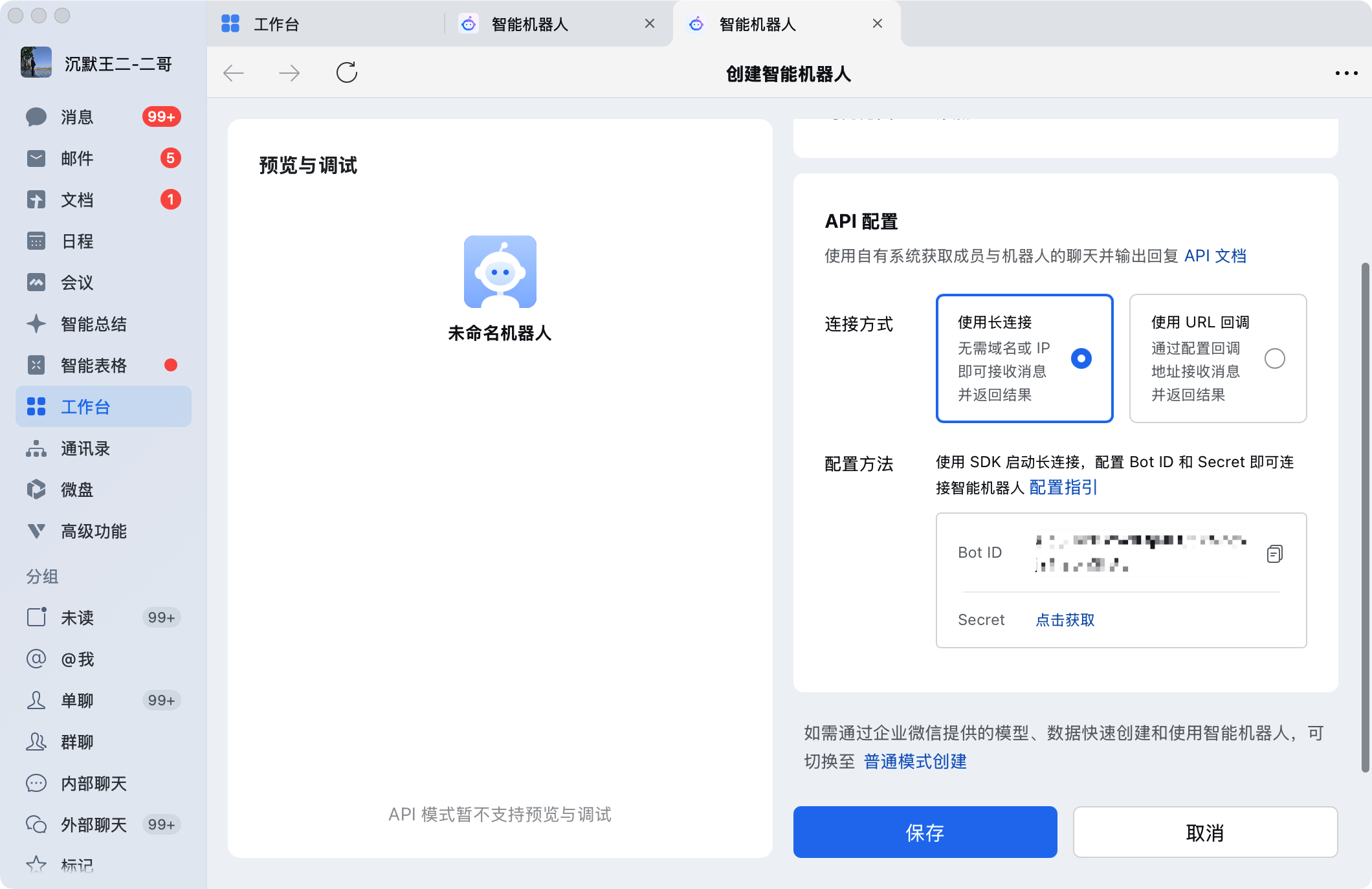
Task: Open 智能总结 in the sidebar
Action: click(93, 324)
